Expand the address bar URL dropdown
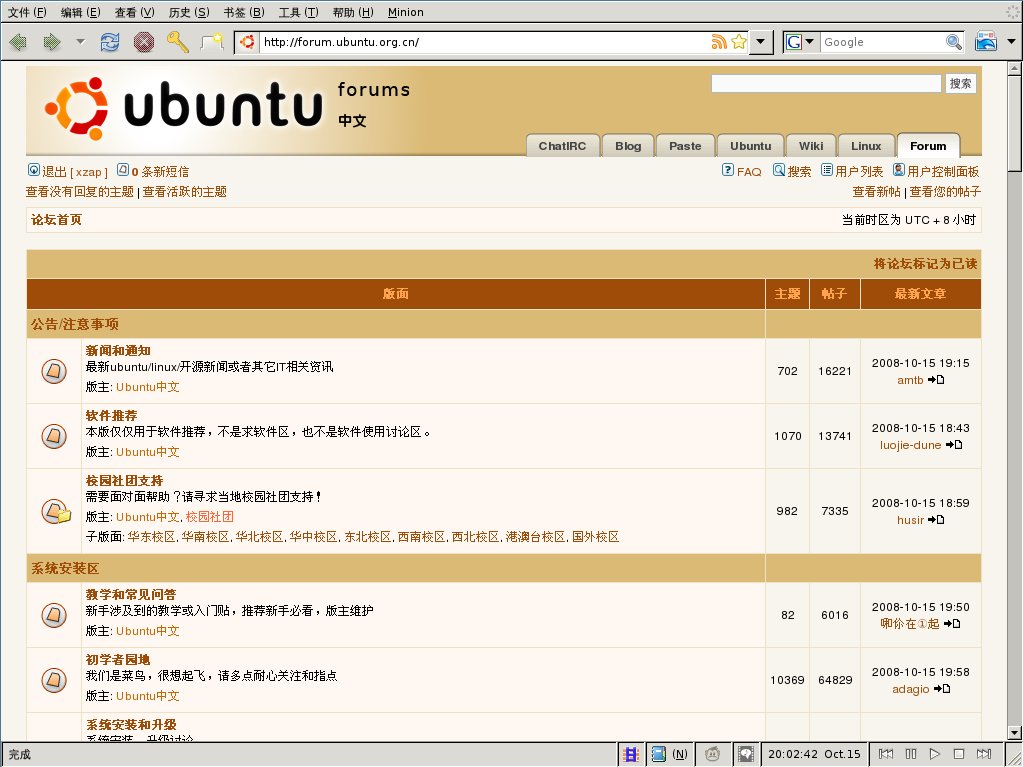1023x767 pixels. pyautogui.click(x=761, y=42)
